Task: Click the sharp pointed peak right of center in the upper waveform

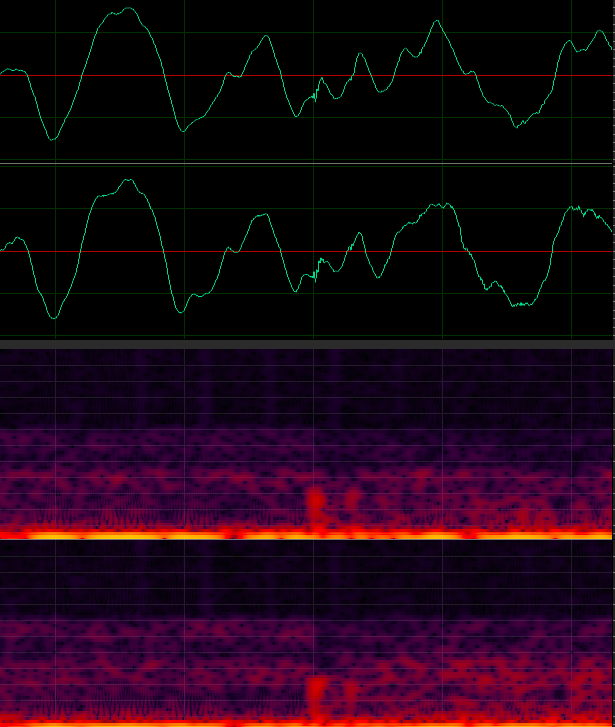Action: pyautogui.click(x=436, y=22)
